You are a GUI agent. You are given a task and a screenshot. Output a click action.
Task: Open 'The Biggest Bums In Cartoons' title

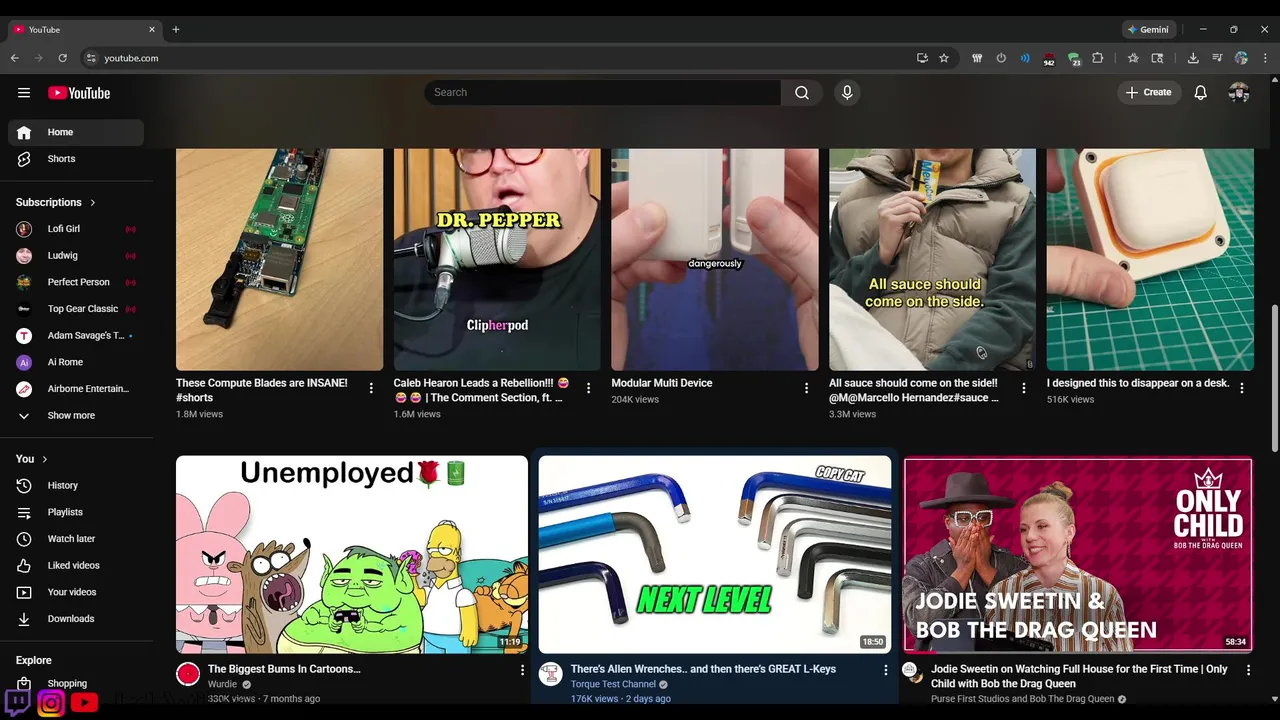tap(284, 669)
